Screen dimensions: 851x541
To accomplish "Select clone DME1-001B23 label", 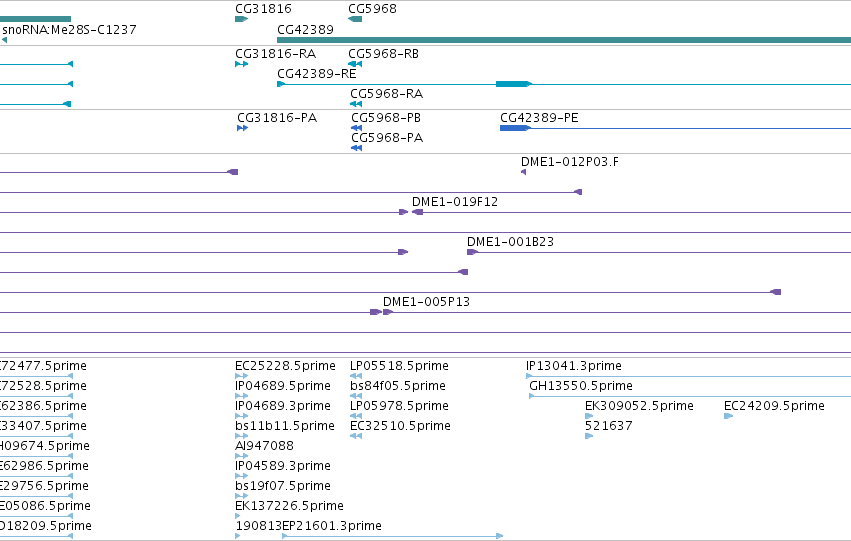I will click(511, 242).
